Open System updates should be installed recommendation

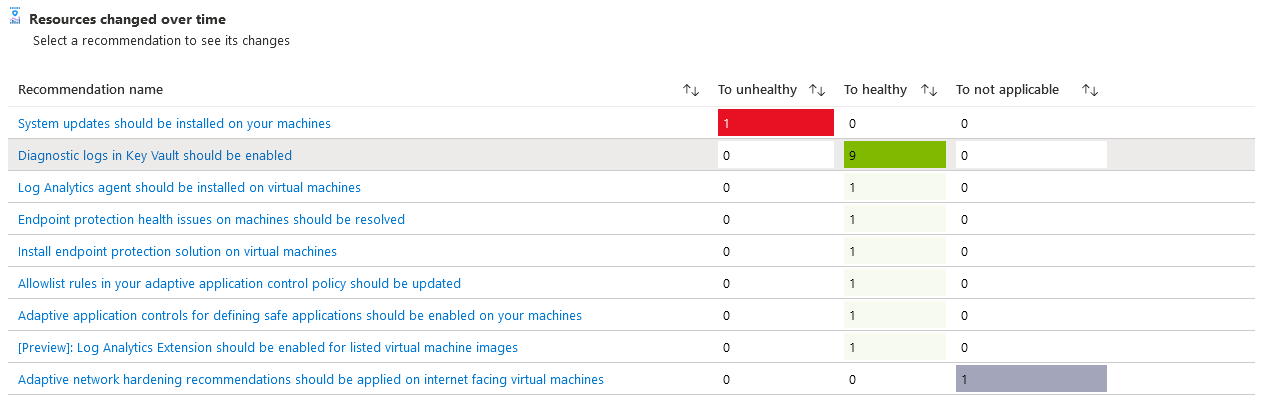pyautogui.click(x=174, y=124)
